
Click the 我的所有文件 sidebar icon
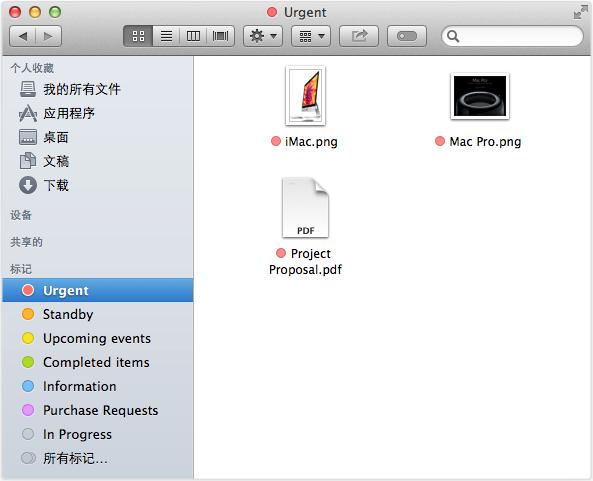[28, 89]
